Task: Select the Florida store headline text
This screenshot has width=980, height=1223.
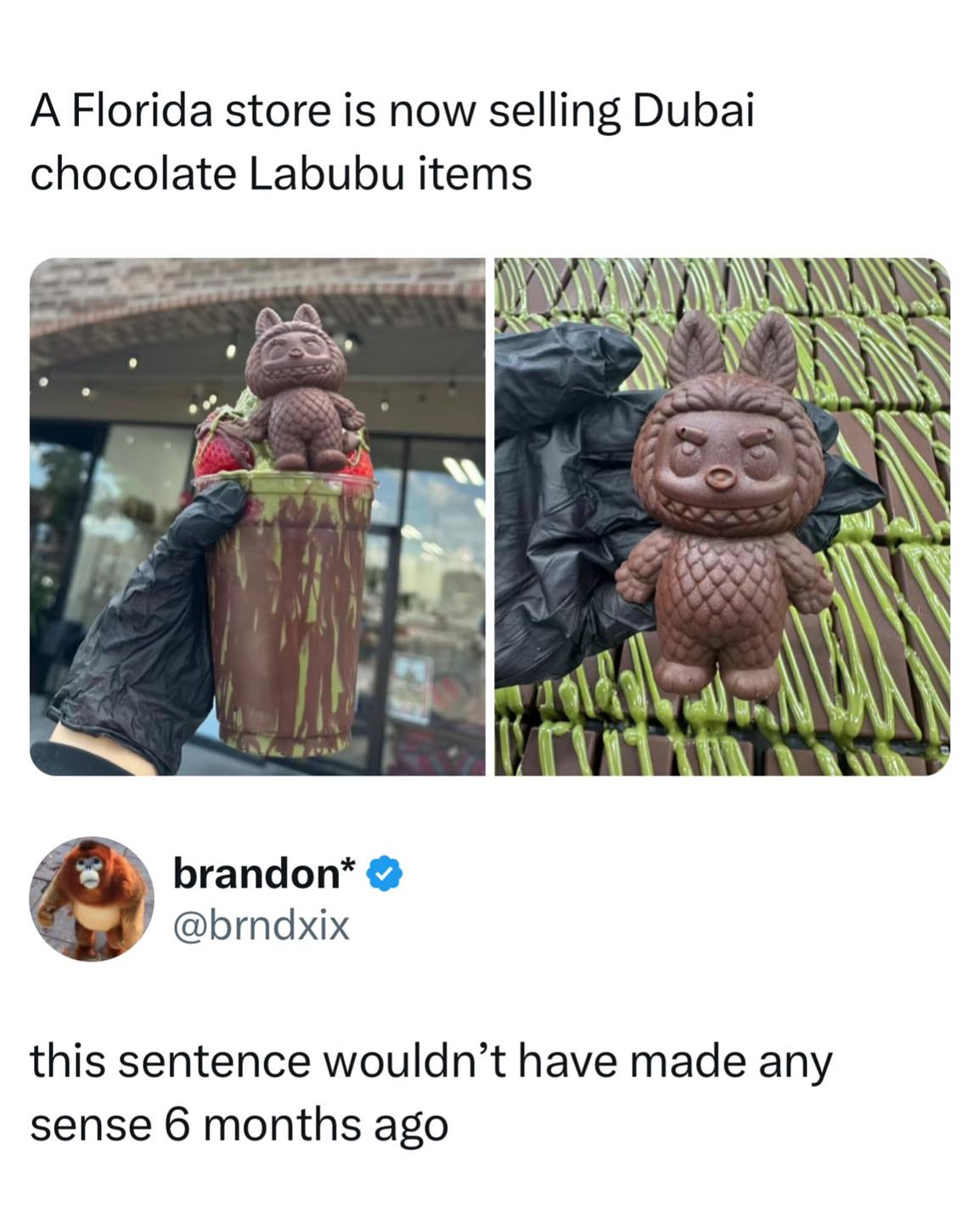Action: coord(392,143)
